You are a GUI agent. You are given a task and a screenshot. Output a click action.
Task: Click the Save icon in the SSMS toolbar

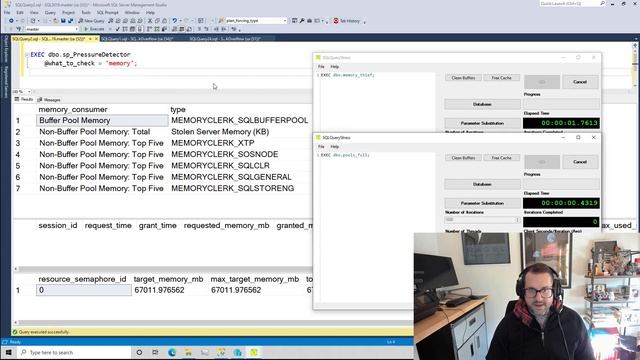click(x=63, y=20)
